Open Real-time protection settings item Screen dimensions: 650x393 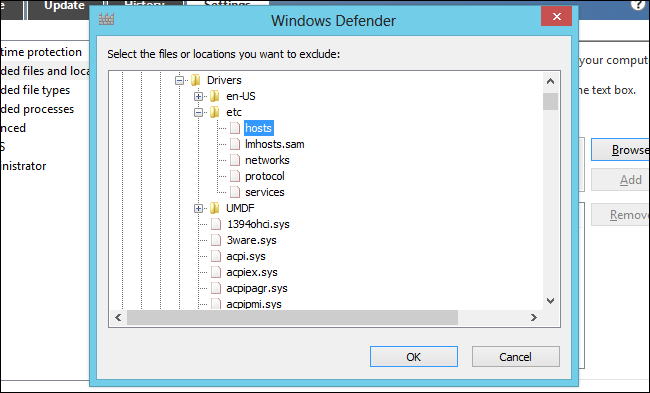tap(41, 52)
